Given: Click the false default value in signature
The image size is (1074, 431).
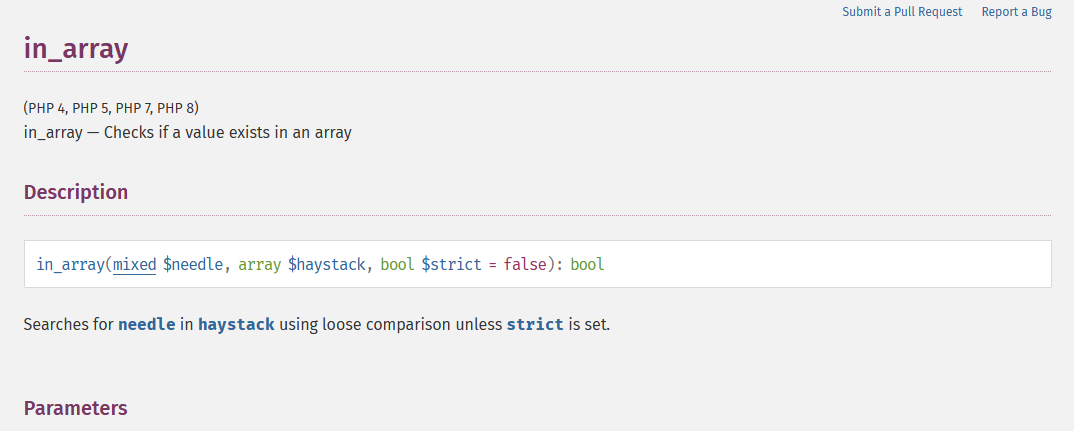Looking at the screenshot, I should pyautogui.click(x=525, y=265).
